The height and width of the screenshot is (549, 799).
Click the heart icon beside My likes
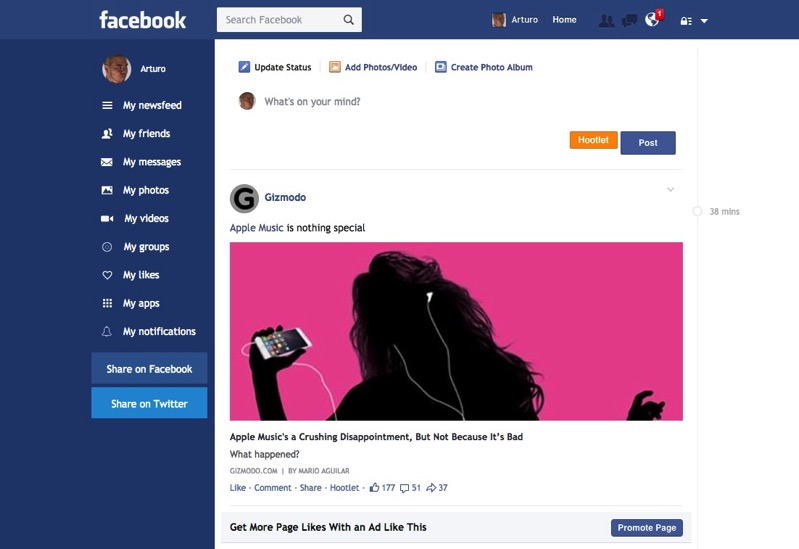point(107,275)
